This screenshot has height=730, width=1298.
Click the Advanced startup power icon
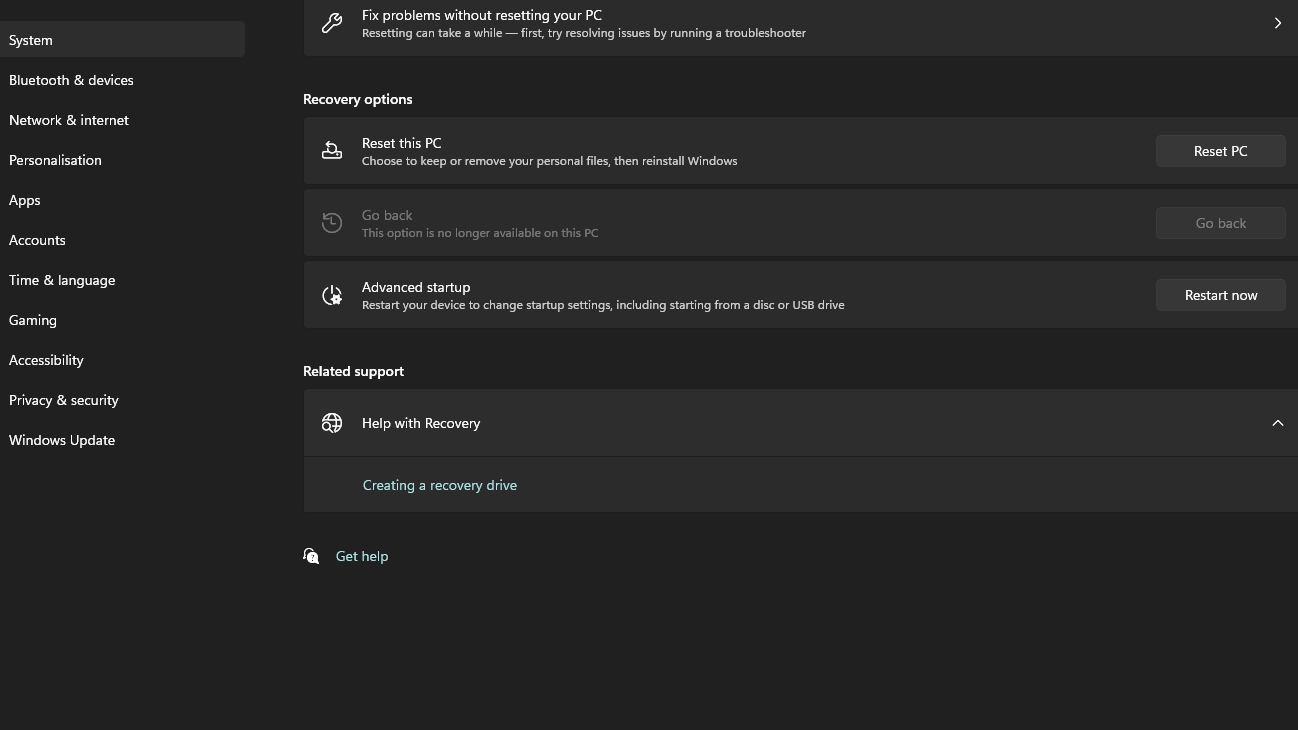(332, 295)
